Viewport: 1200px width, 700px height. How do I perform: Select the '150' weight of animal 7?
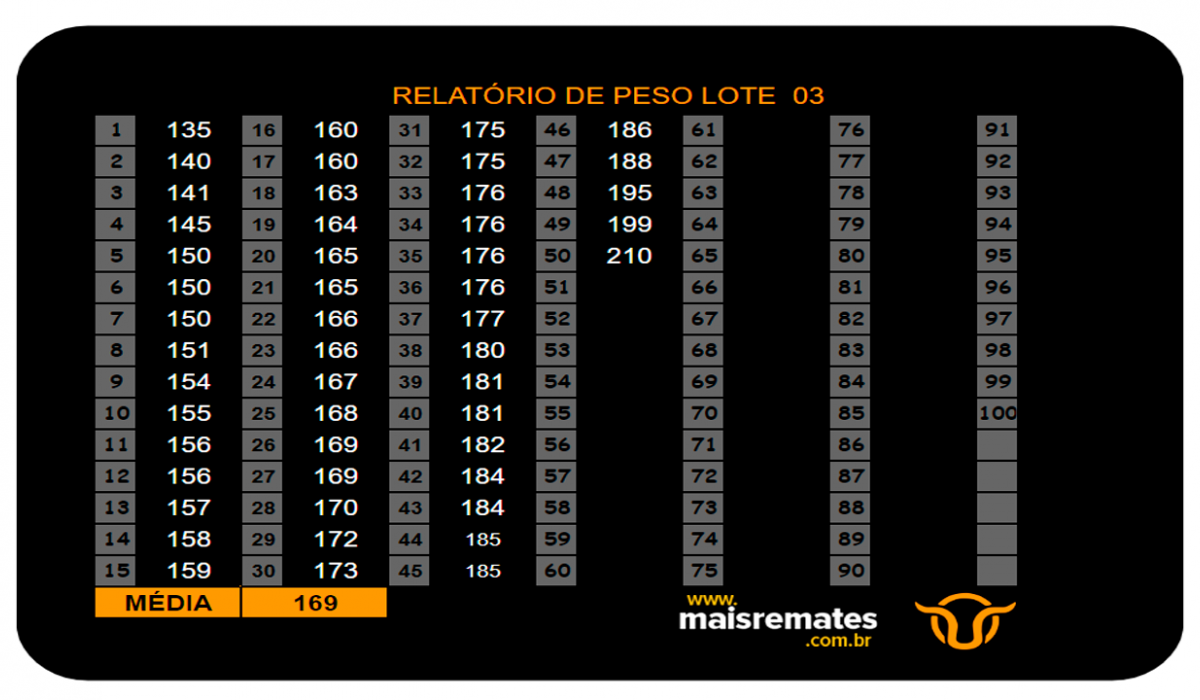pos(189,319)
